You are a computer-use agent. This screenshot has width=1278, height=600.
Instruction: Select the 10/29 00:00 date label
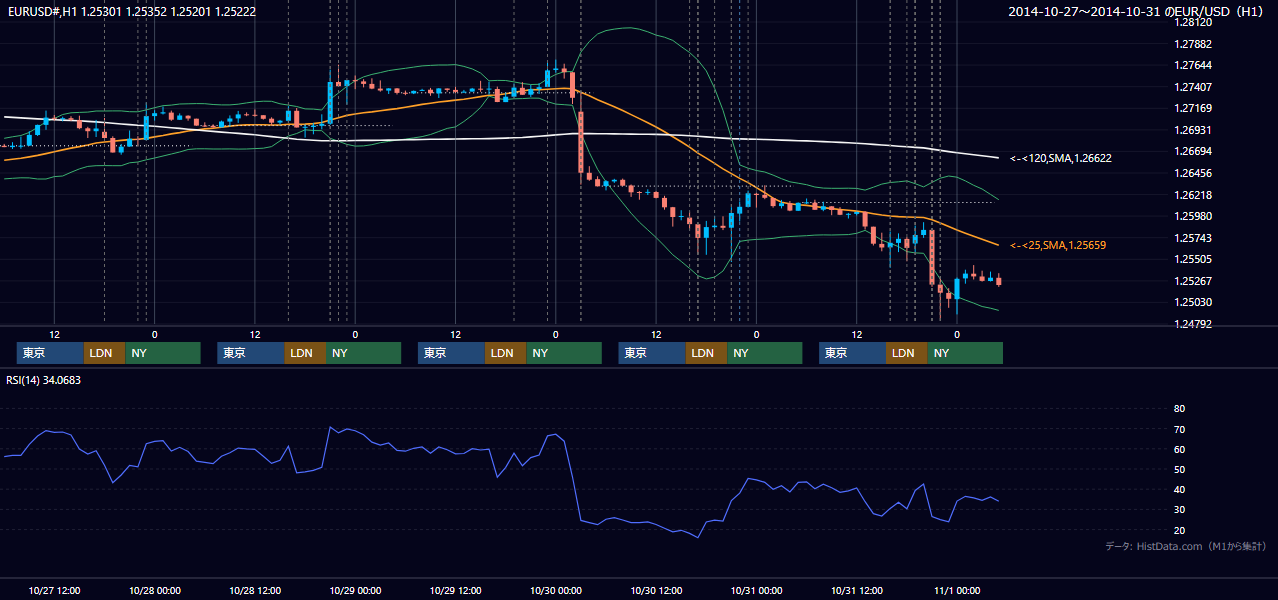click(x=355, y=590)
